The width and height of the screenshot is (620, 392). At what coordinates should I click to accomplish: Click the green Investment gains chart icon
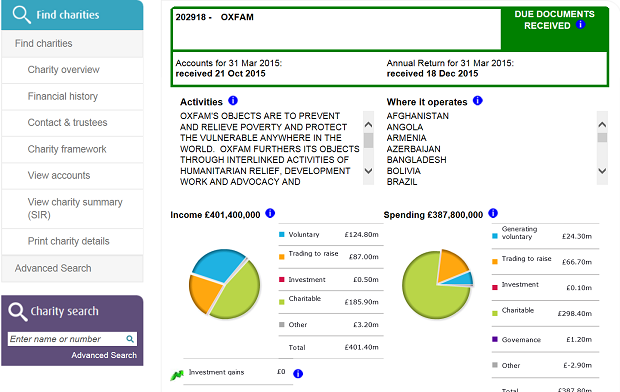point(177,375)
